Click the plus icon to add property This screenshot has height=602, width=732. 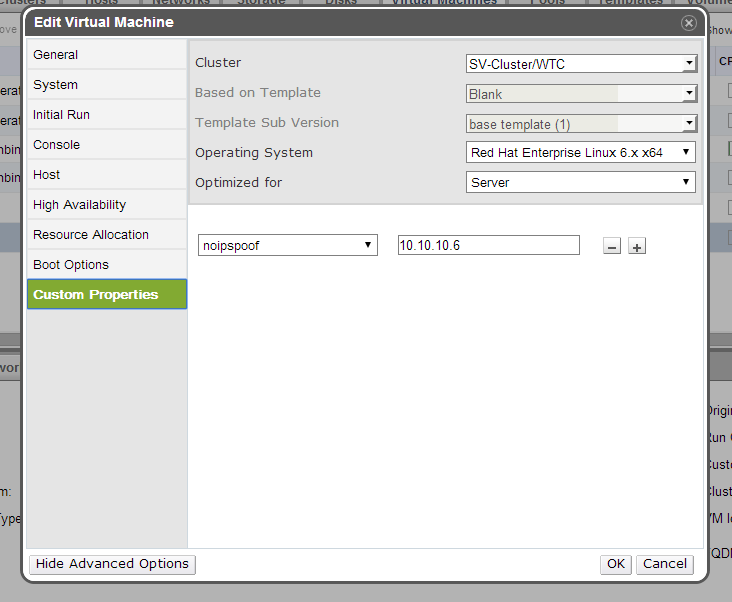tap(637, 246)
